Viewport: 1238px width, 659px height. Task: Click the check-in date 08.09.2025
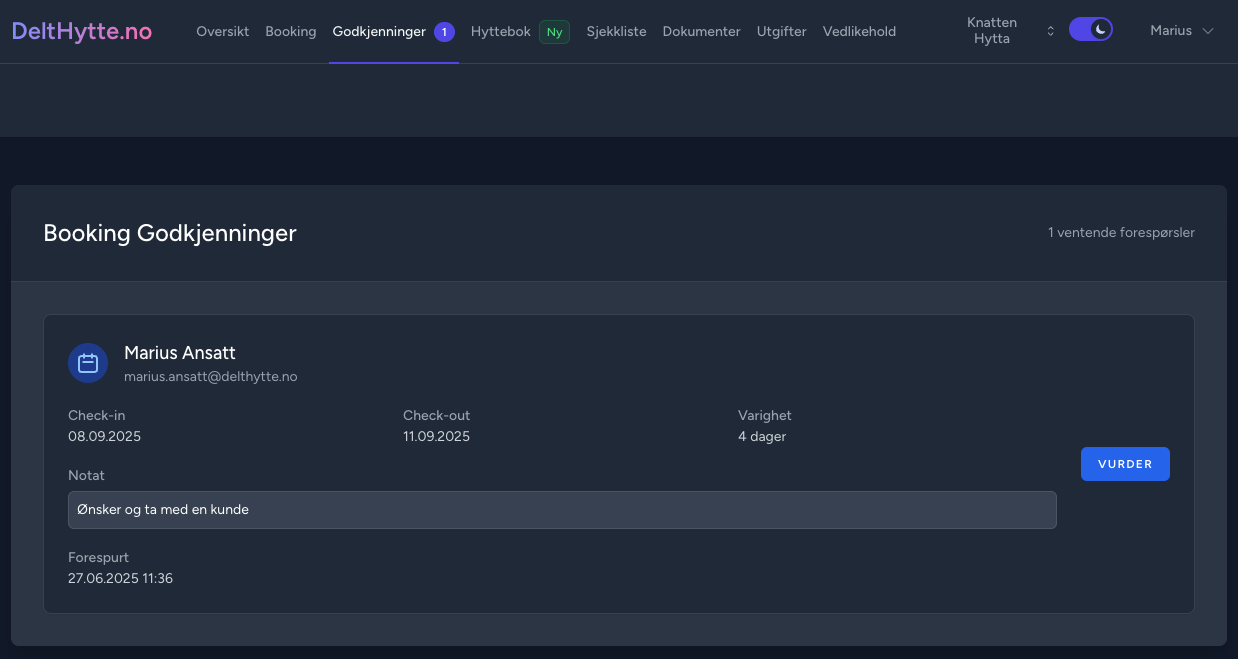click(105, 436)
